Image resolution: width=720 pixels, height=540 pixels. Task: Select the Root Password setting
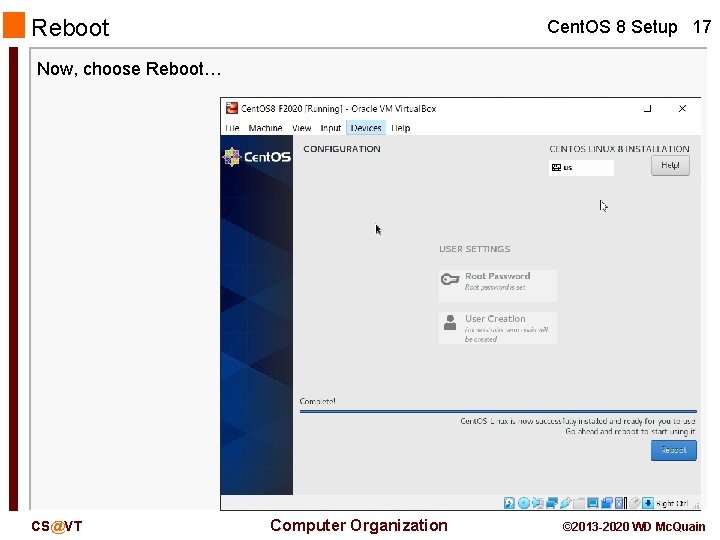tap(497, 285)
